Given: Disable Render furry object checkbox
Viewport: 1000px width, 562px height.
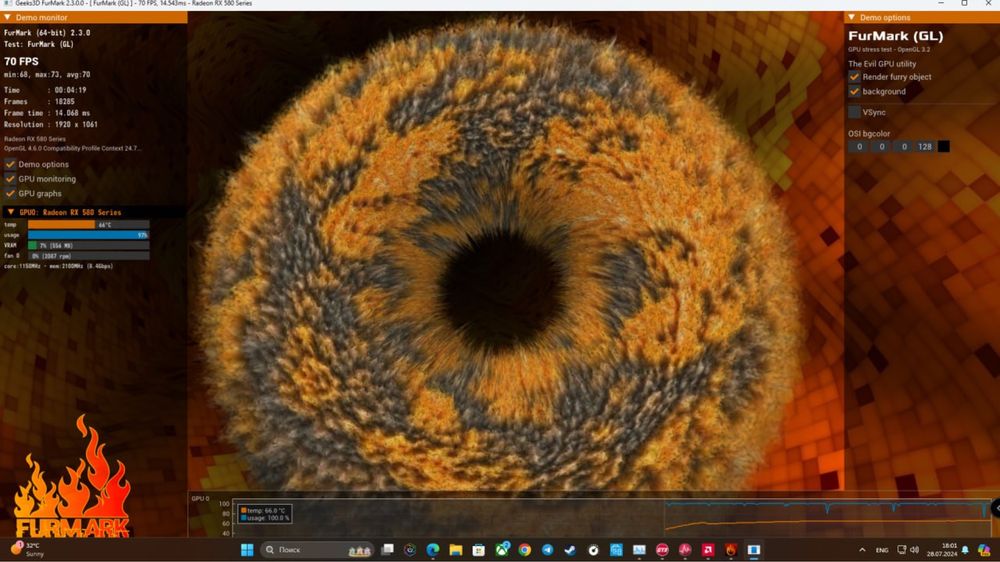Looking at the screenshot, I should click(x=854, y=77).
